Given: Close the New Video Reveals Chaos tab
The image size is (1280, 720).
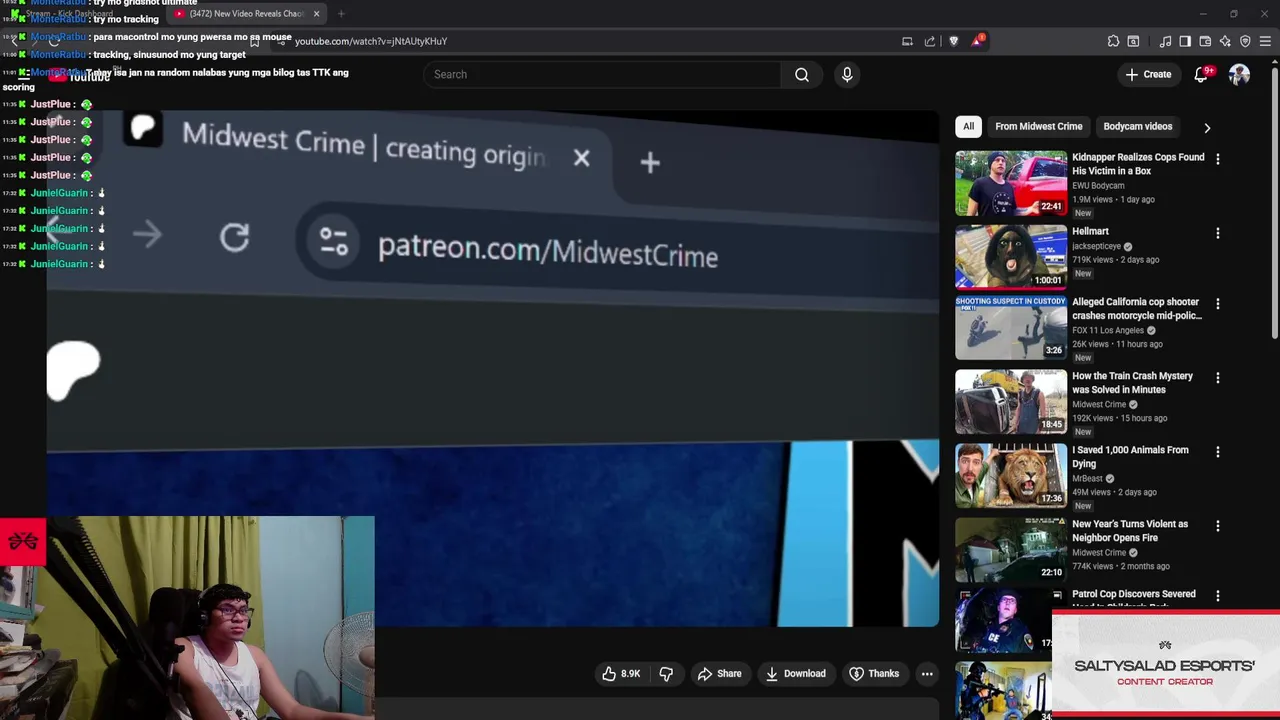Looking at the screenshot, I should 316,14.
